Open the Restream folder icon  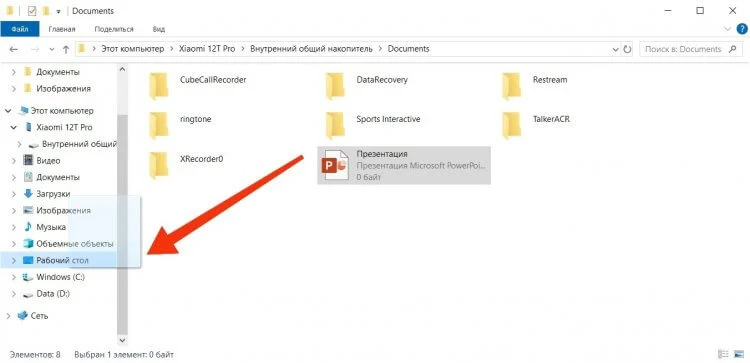point(511,86)
